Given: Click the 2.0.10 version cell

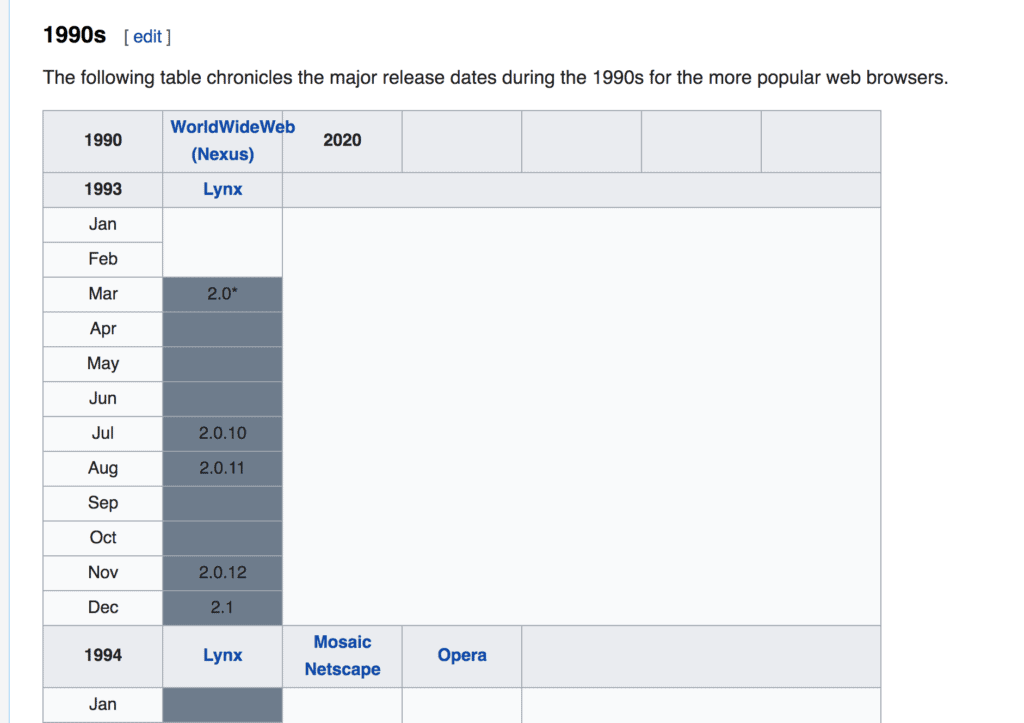Looking at the screenshot, I should [223, 434].
